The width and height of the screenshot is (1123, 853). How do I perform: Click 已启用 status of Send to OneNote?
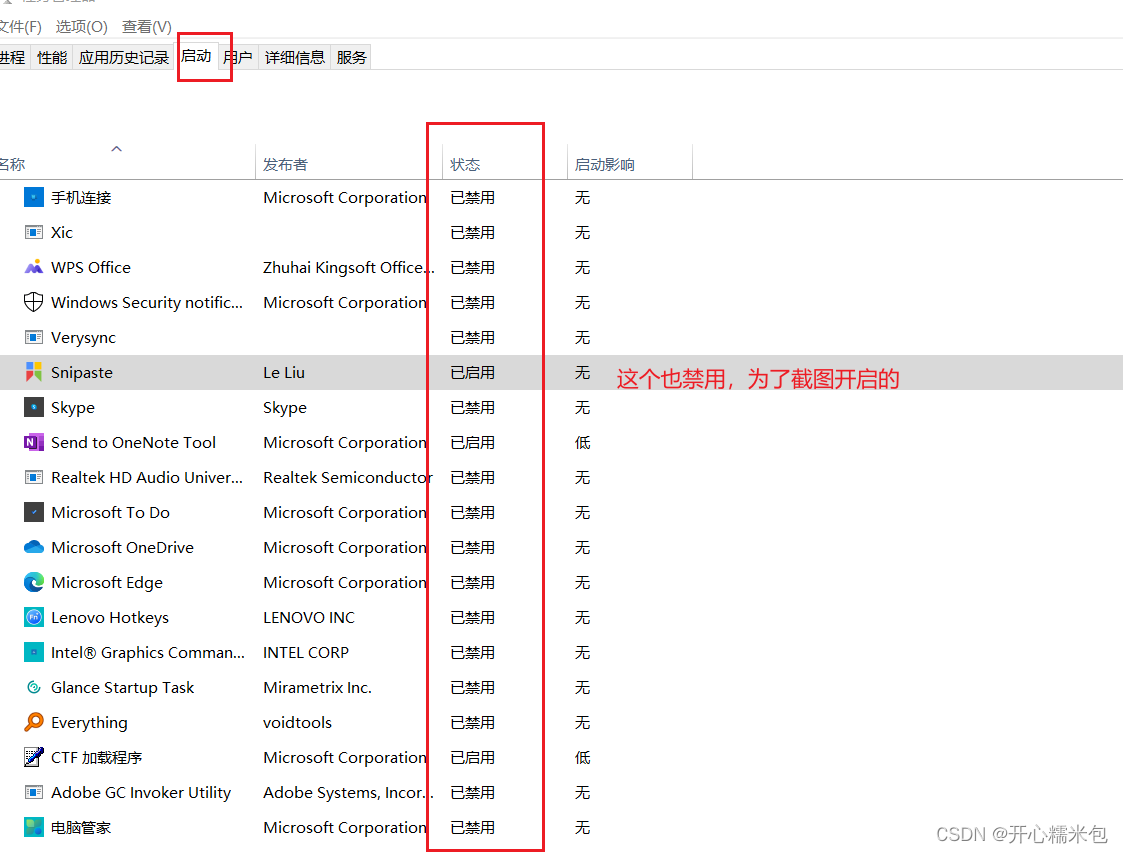point(472,443)
